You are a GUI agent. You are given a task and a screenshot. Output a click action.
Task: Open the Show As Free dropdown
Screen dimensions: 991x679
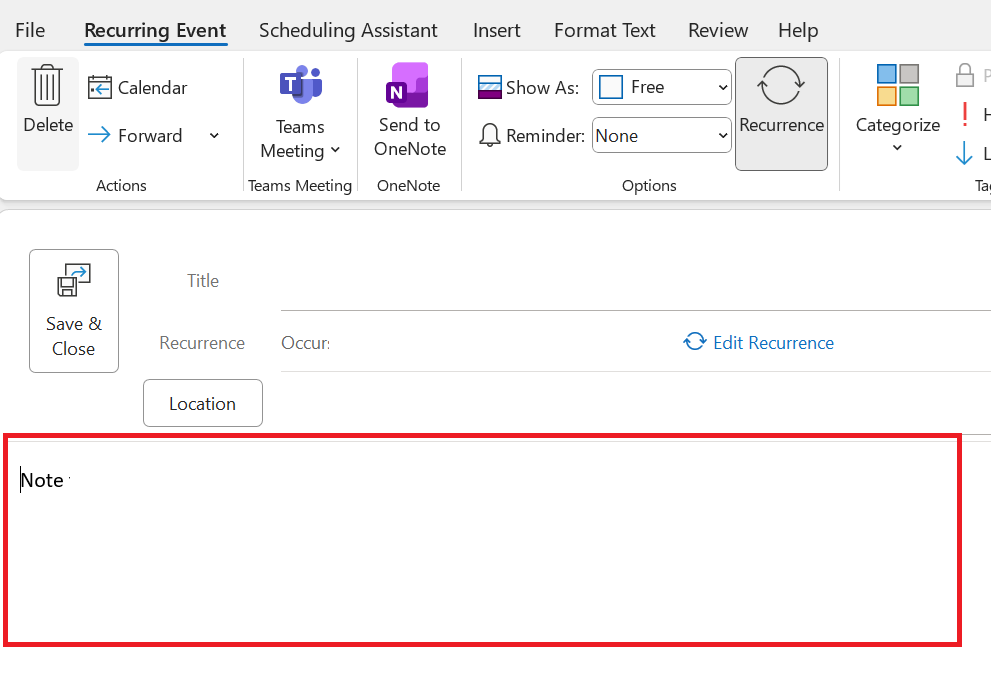point(662,87)
